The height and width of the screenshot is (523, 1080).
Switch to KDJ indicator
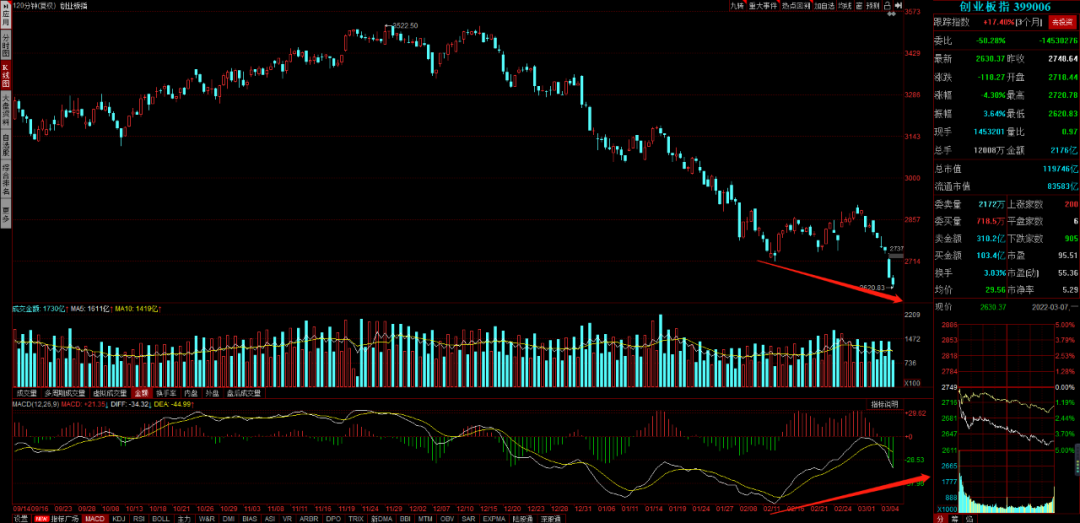(118, 518)
